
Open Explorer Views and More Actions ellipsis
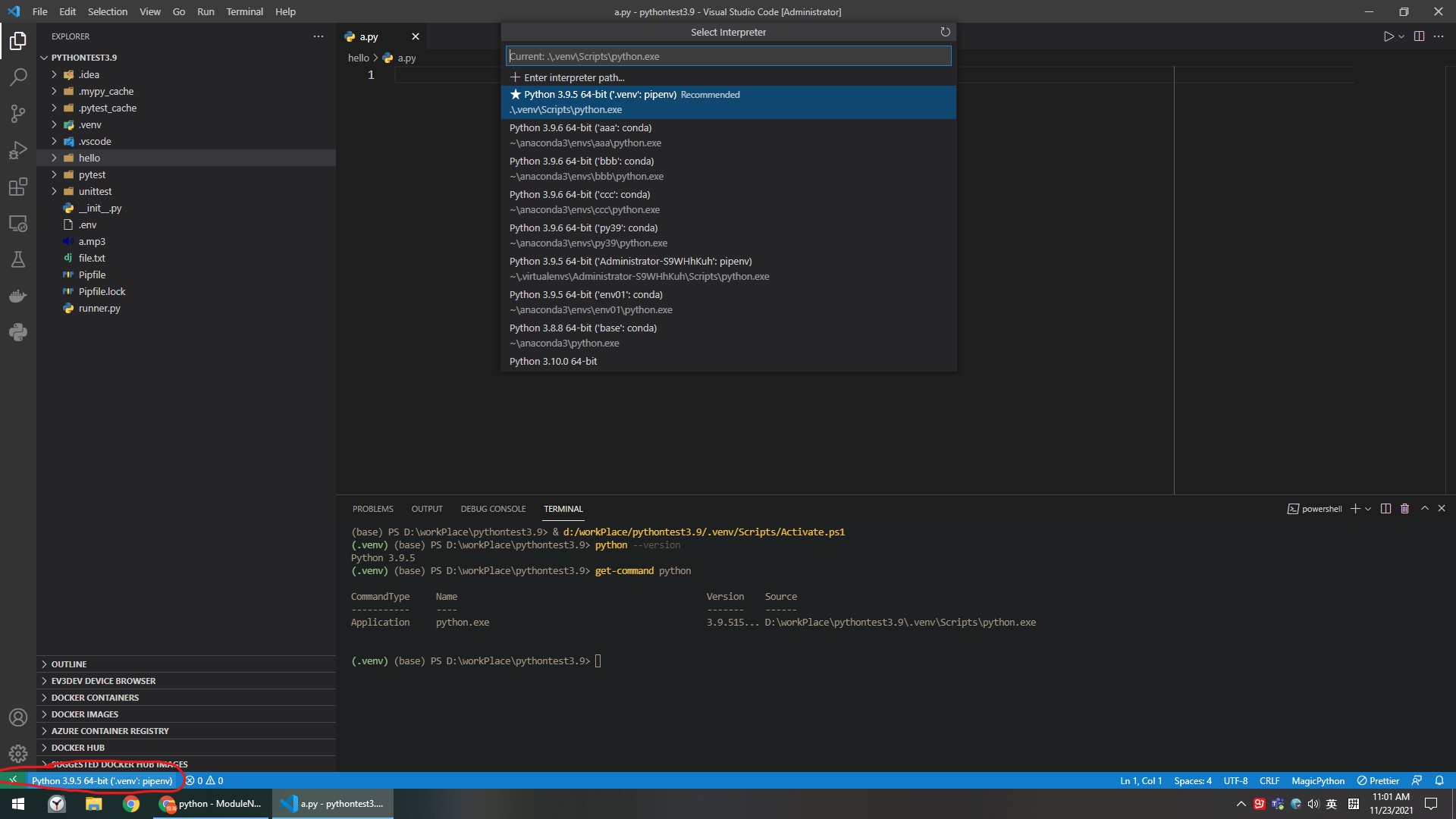[318, 36]
